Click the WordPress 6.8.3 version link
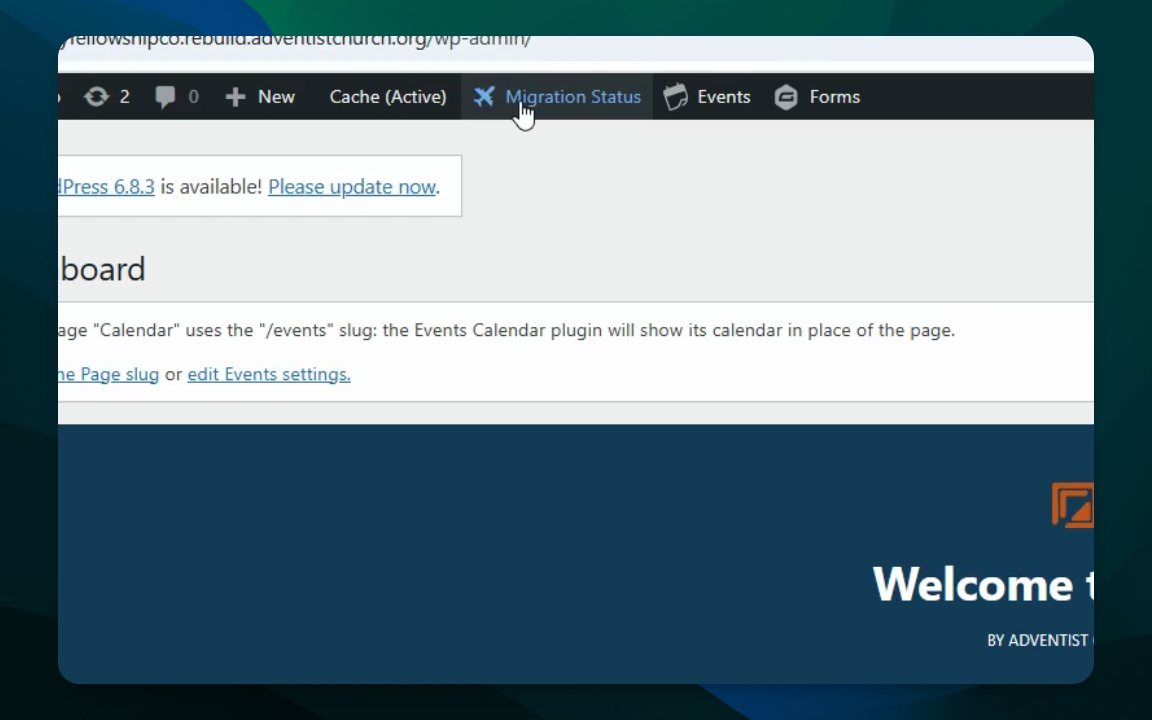The width and height of the screenshot is (1152, 720). [107, 187]
